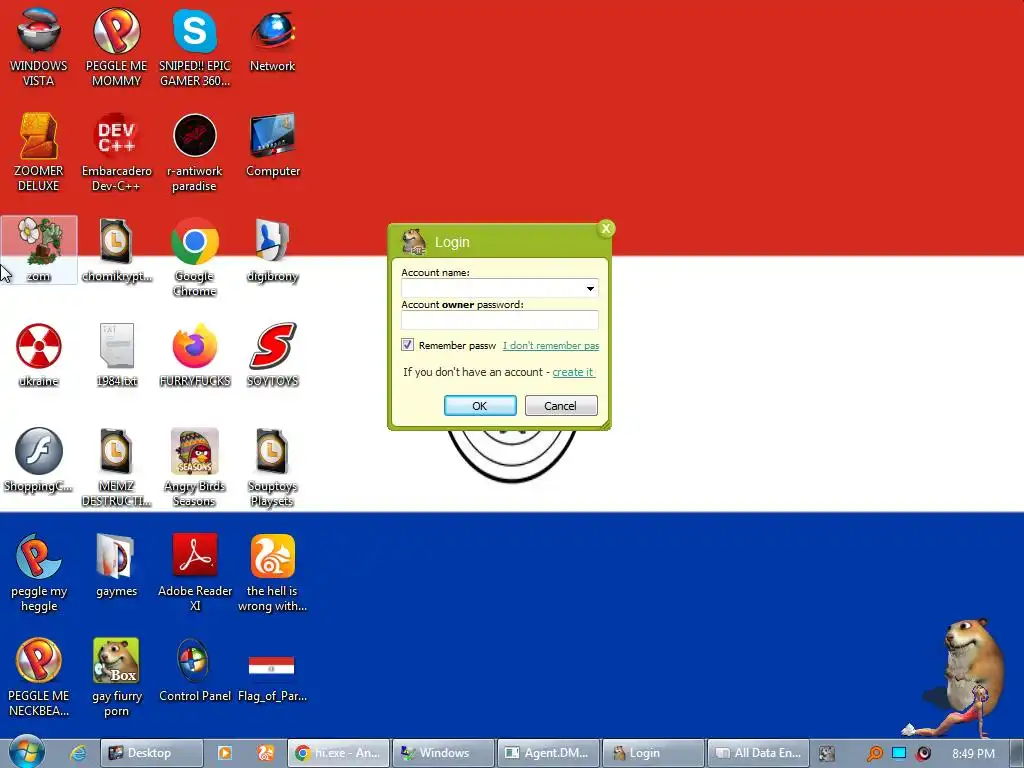Switch to All Data En... taskbar window

pyautogui.click(x=758, y=753)
